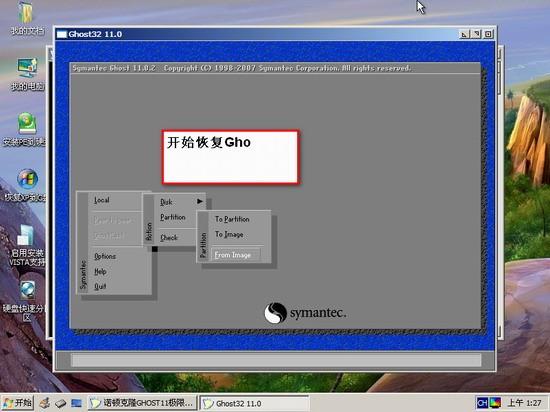Activate the Ghost32 11.0 taskbar button
The image size is (550, 412).
tap(254, 403)
